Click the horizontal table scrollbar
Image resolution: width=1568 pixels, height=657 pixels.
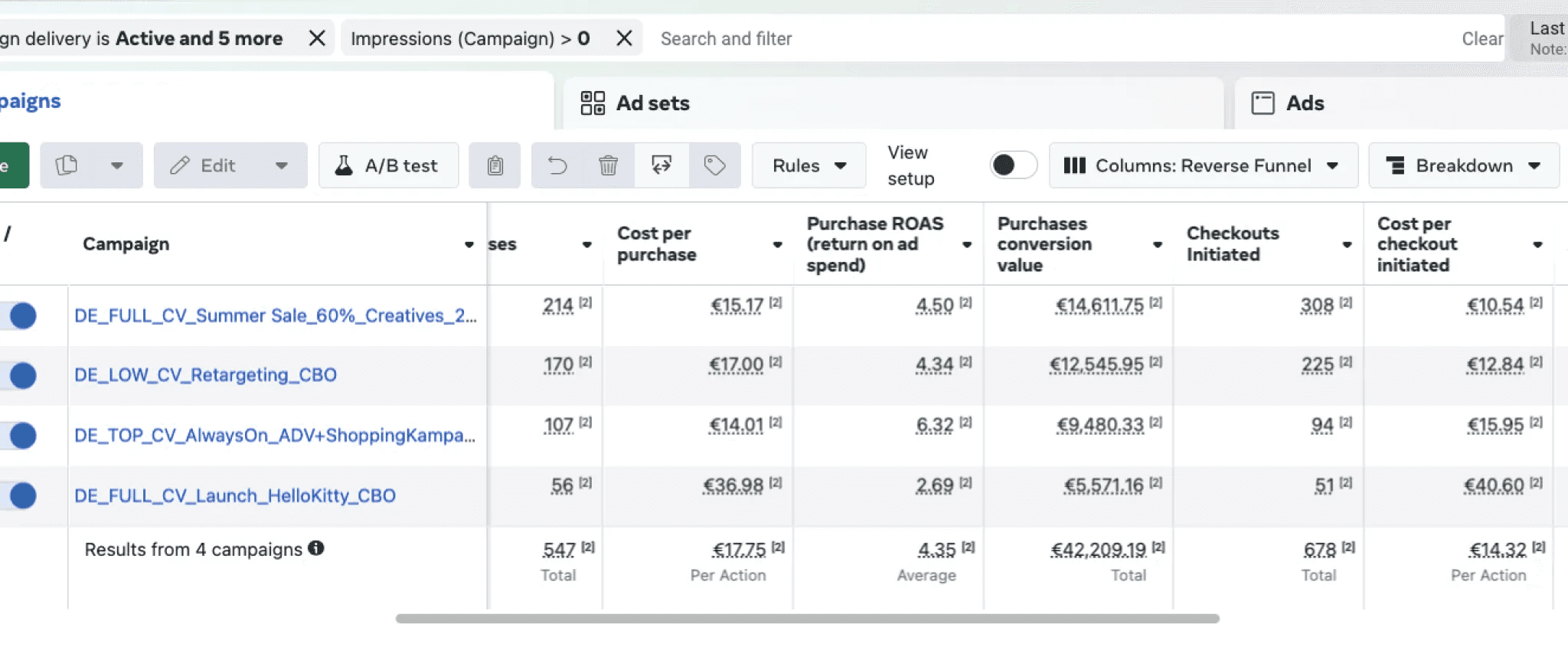click(807, 619)
